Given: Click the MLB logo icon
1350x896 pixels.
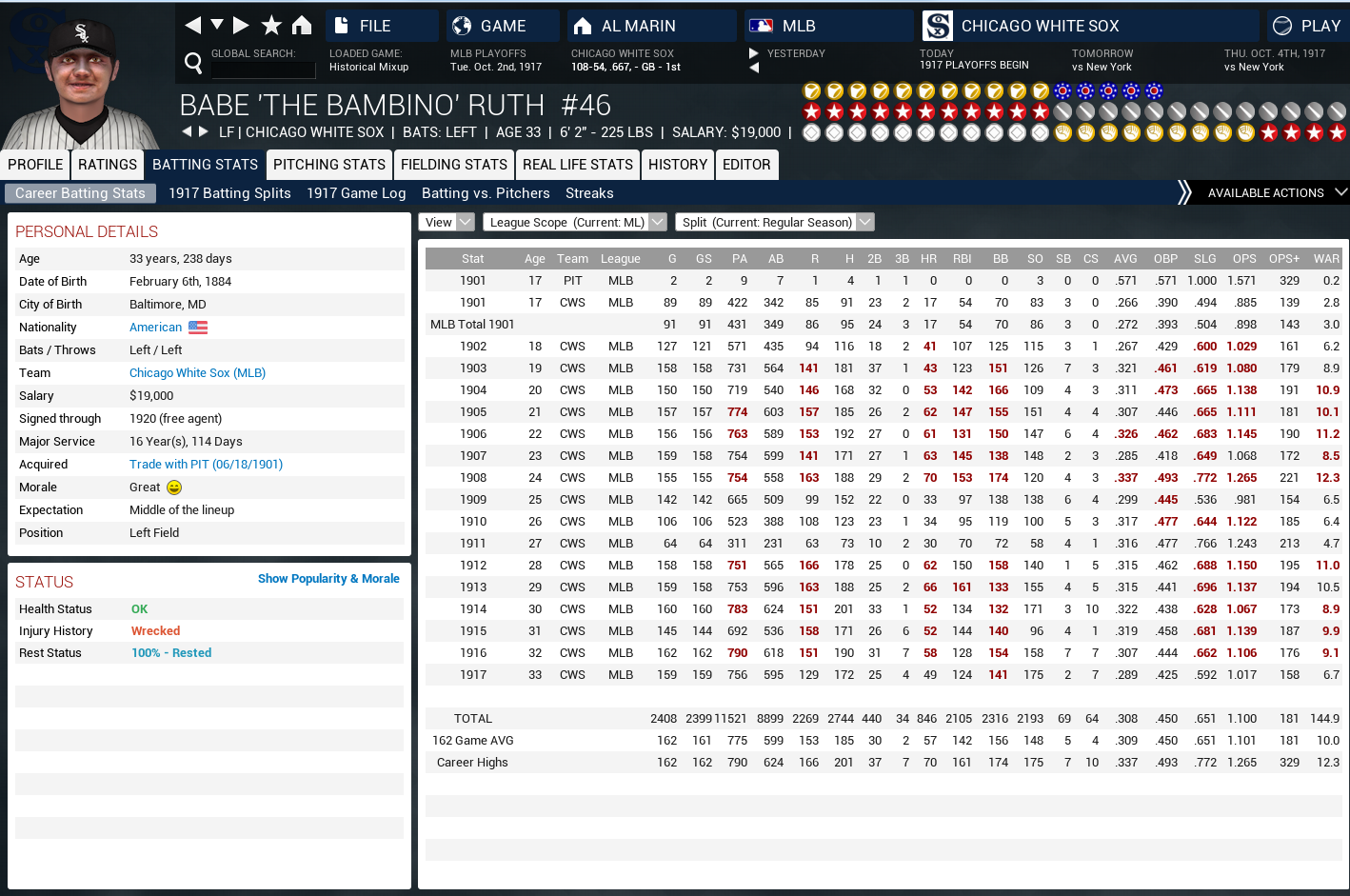Looking at the screenshot, I should [761, 26].
